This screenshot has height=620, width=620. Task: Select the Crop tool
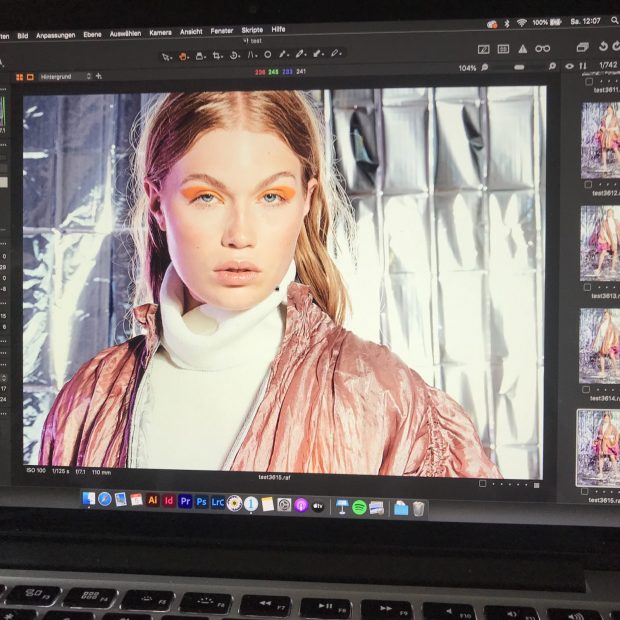217,56
